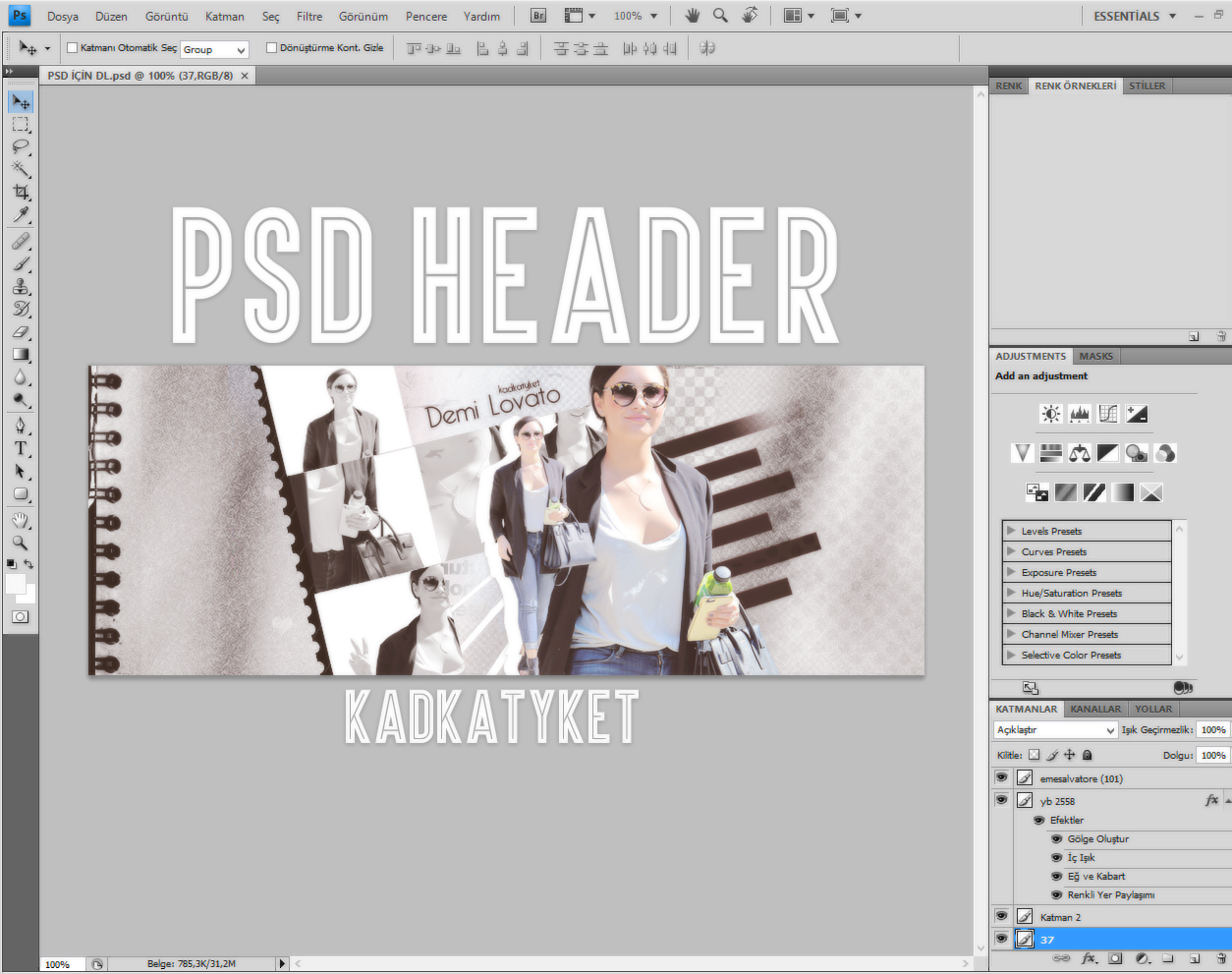This screenshot has width=1232, height=974.
Task: Activate the Zoom tool
Action: (x=21, y=543)
